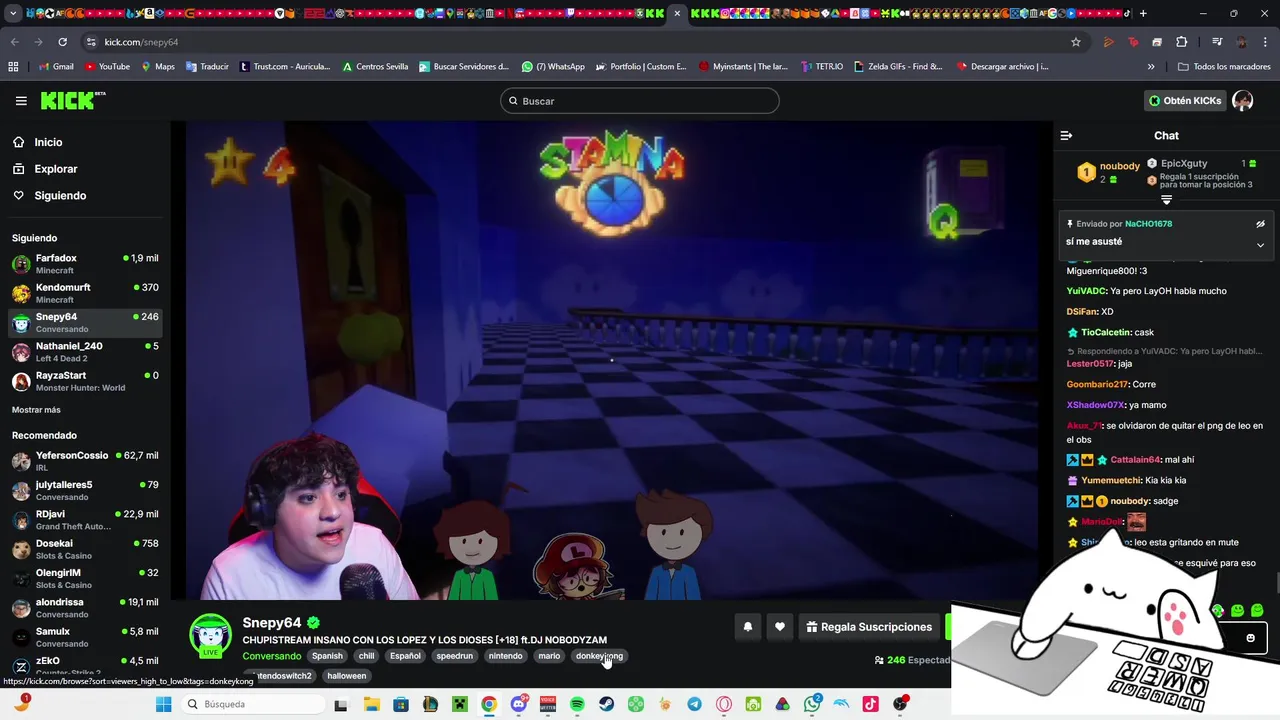Viewport: 1280px width, 720px height.
Task: Open the Kick hamburger sidebar menu
Action: 21,101
